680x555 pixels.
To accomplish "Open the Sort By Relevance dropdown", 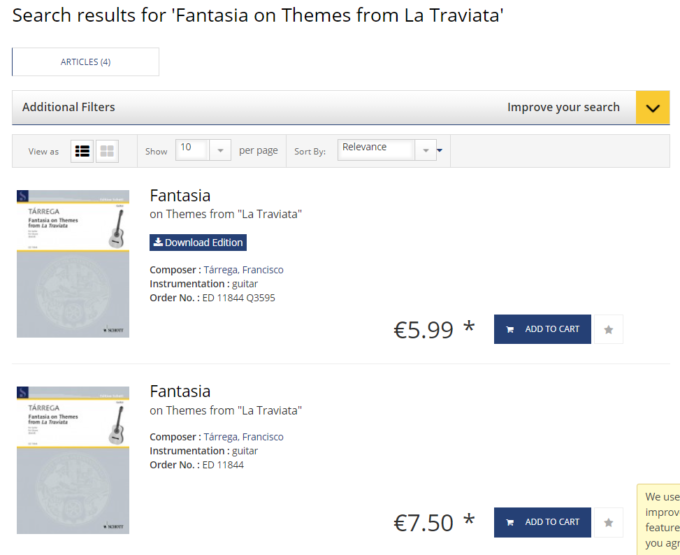I will (x=426, y=150).
